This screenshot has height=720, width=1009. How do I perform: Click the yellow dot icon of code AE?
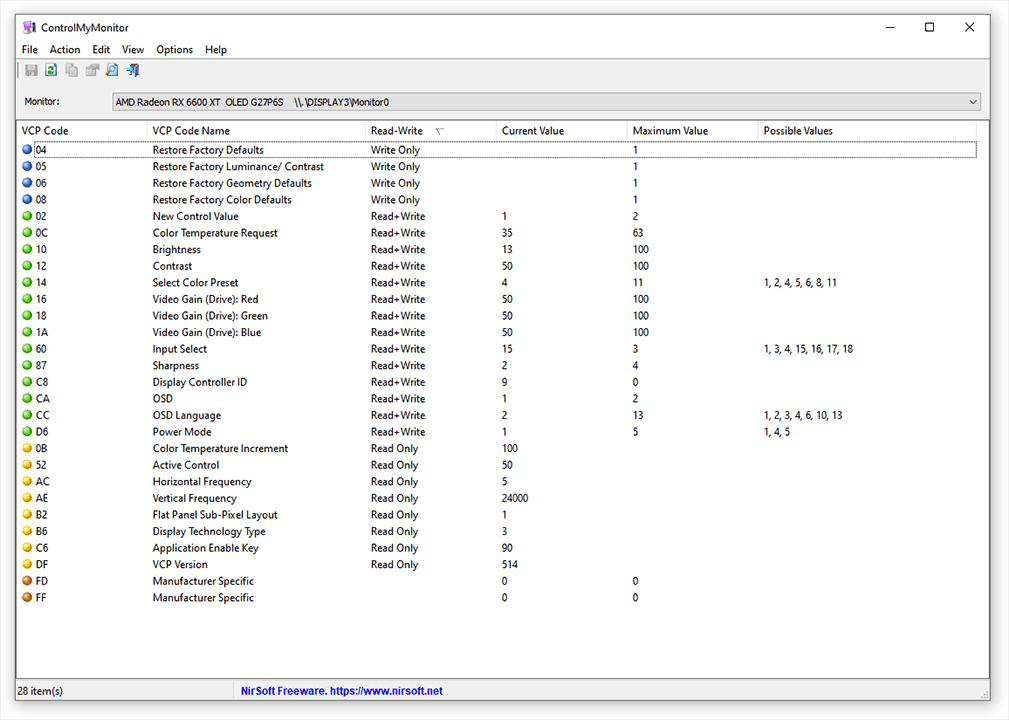[x=27, y=498]
